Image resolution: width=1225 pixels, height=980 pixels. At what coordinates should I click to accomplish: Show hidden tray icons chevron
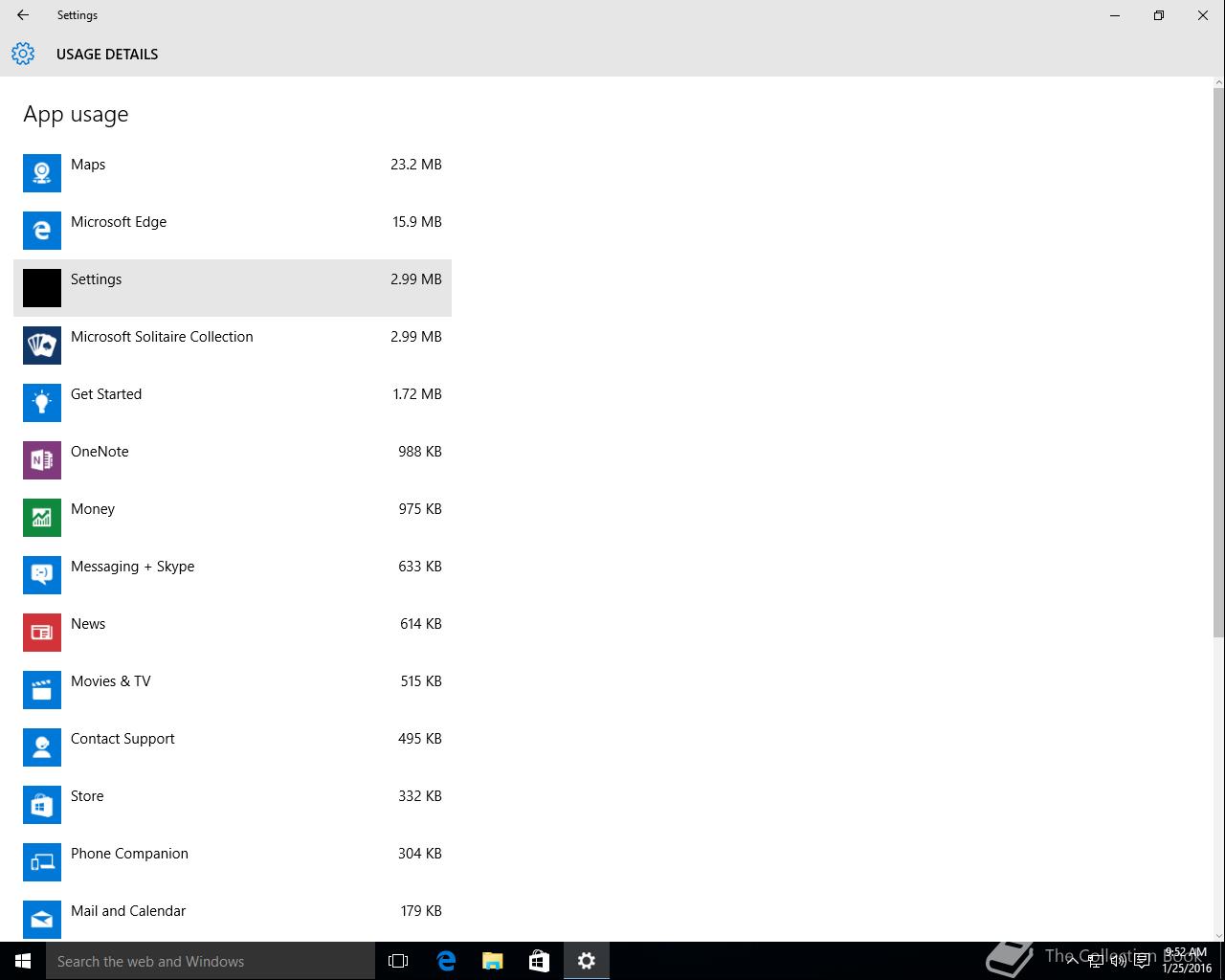tap(1073, 961)
